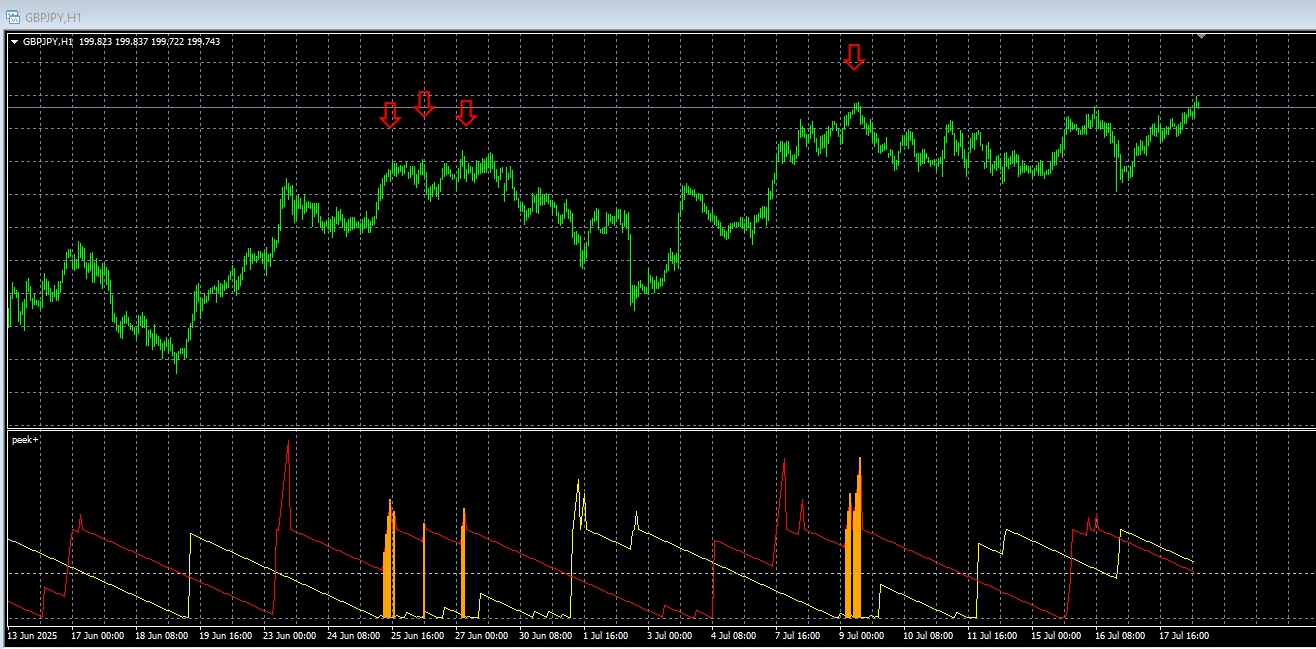
Task: Select the red arrow nearest 27 Jun
Action: [x=466, y=113]
